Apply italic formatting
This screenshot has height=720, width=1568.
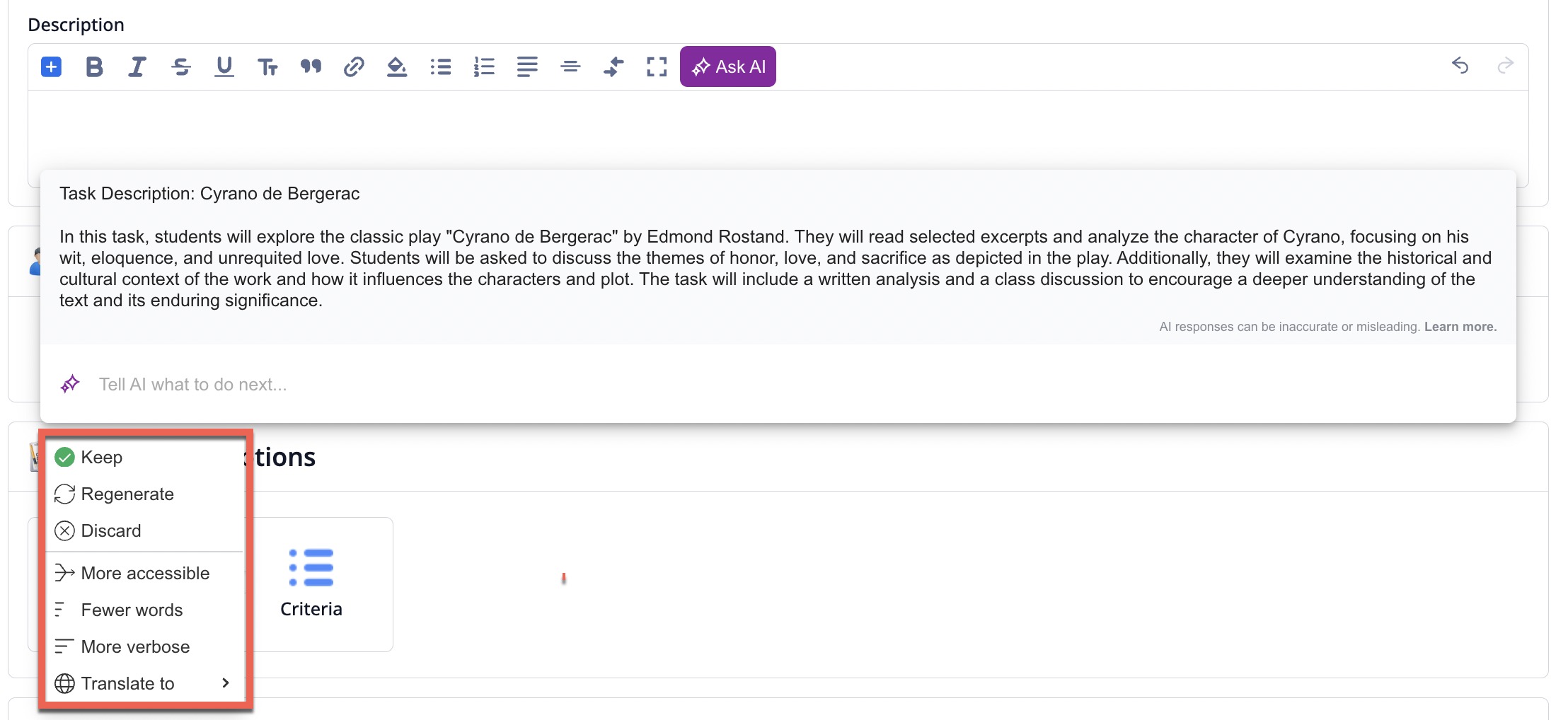(137, 66)
